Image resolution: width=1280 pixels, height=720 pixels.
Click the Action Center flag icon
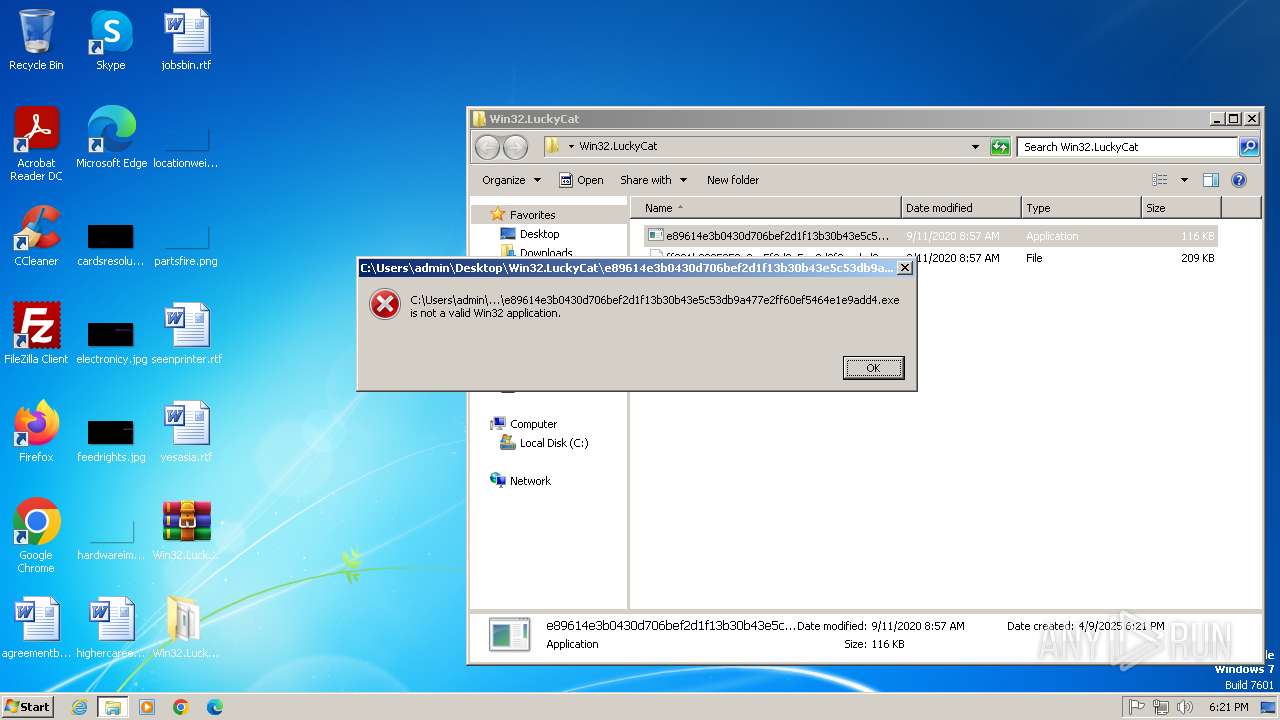pyautogui.click(x=1137, y=707)
